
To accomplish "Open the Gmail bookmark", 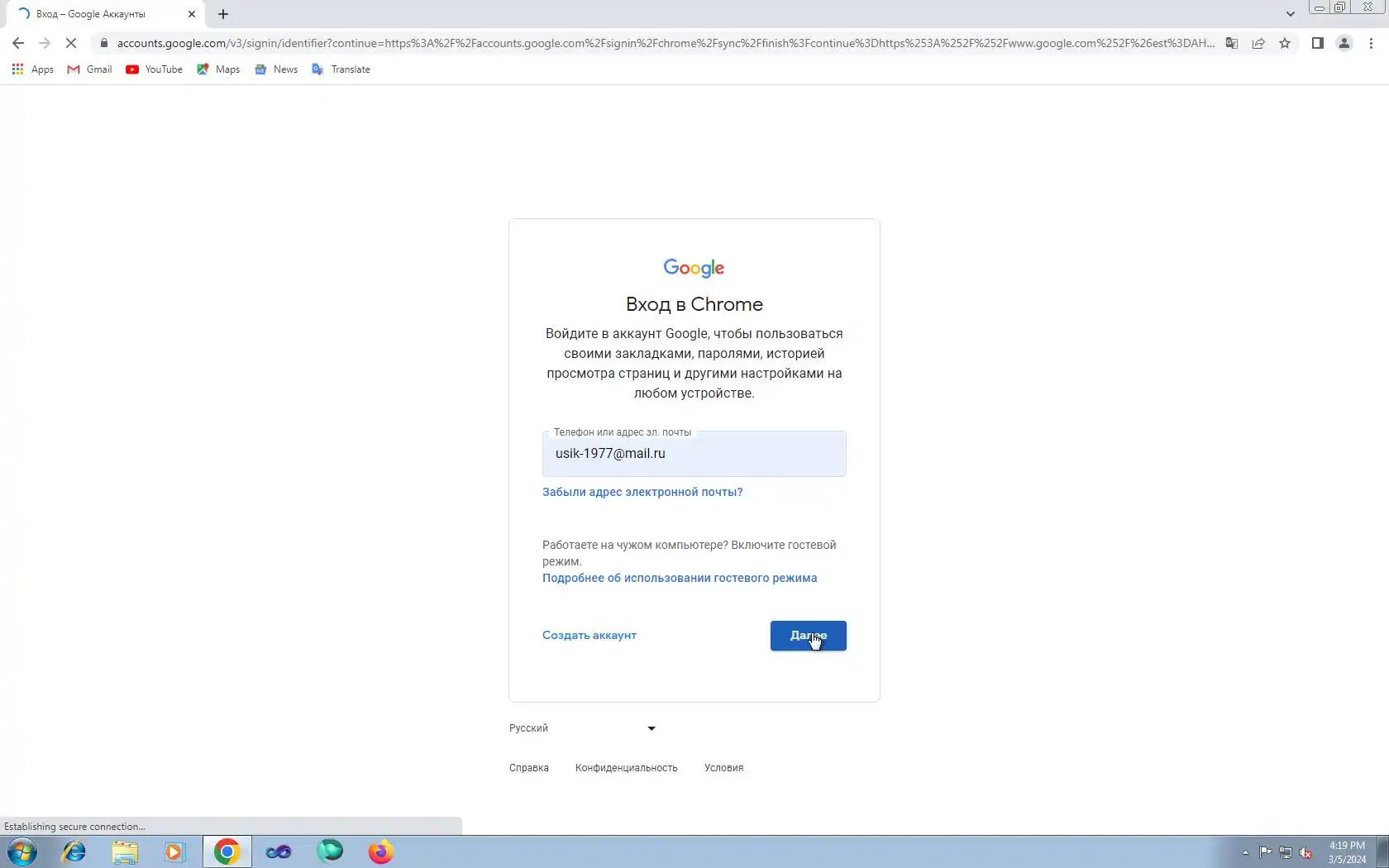I will tap(89, 69).
